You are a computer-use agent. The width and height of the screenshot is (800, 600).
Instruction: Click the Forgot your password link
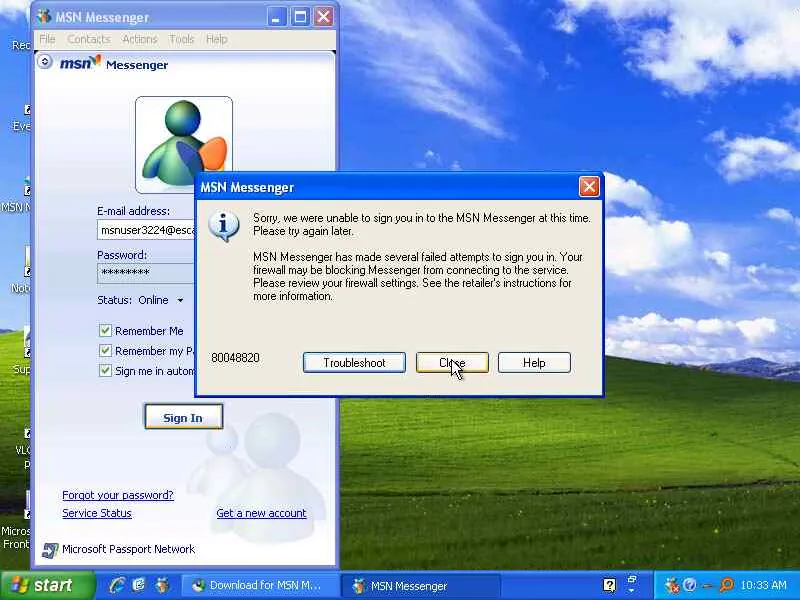118,495
